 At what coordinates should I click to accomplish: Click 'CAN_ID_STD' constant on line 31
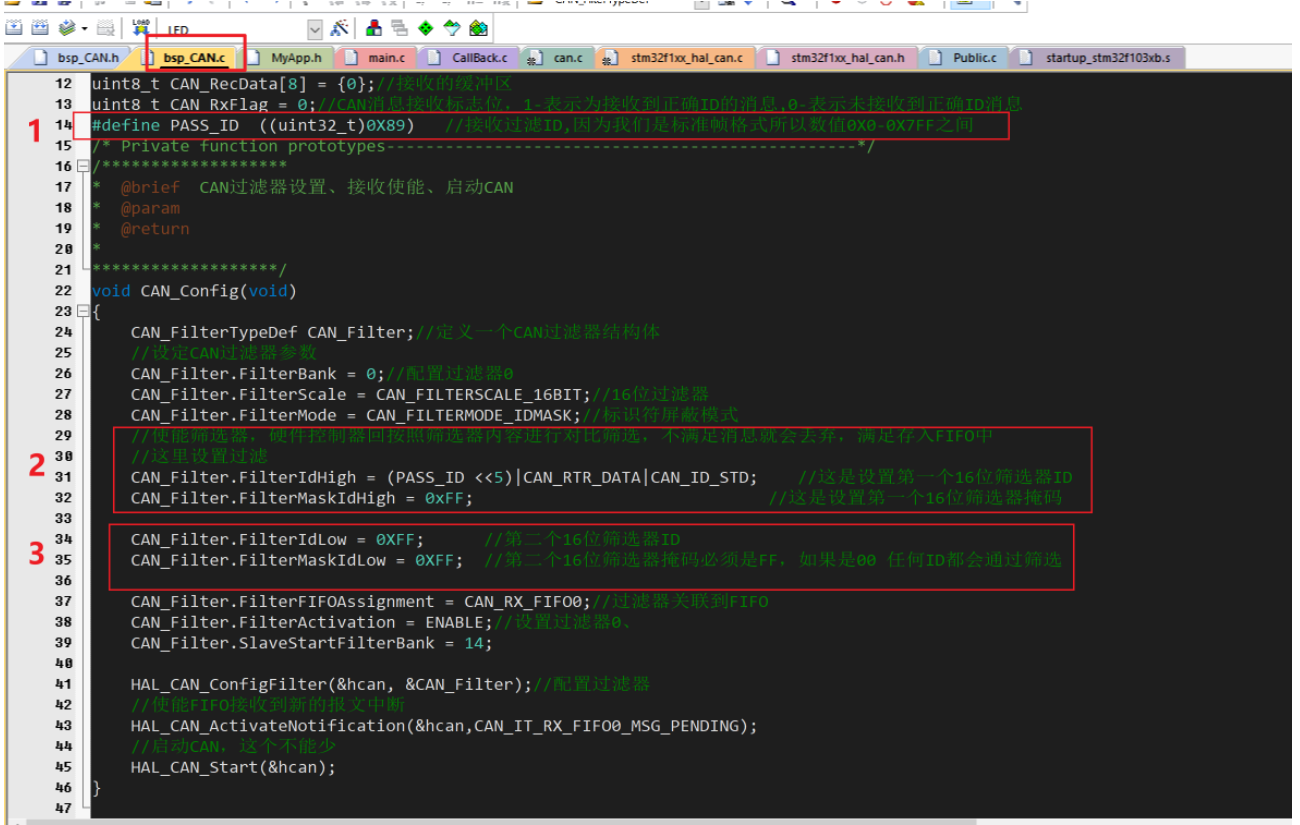click(700, 477)
